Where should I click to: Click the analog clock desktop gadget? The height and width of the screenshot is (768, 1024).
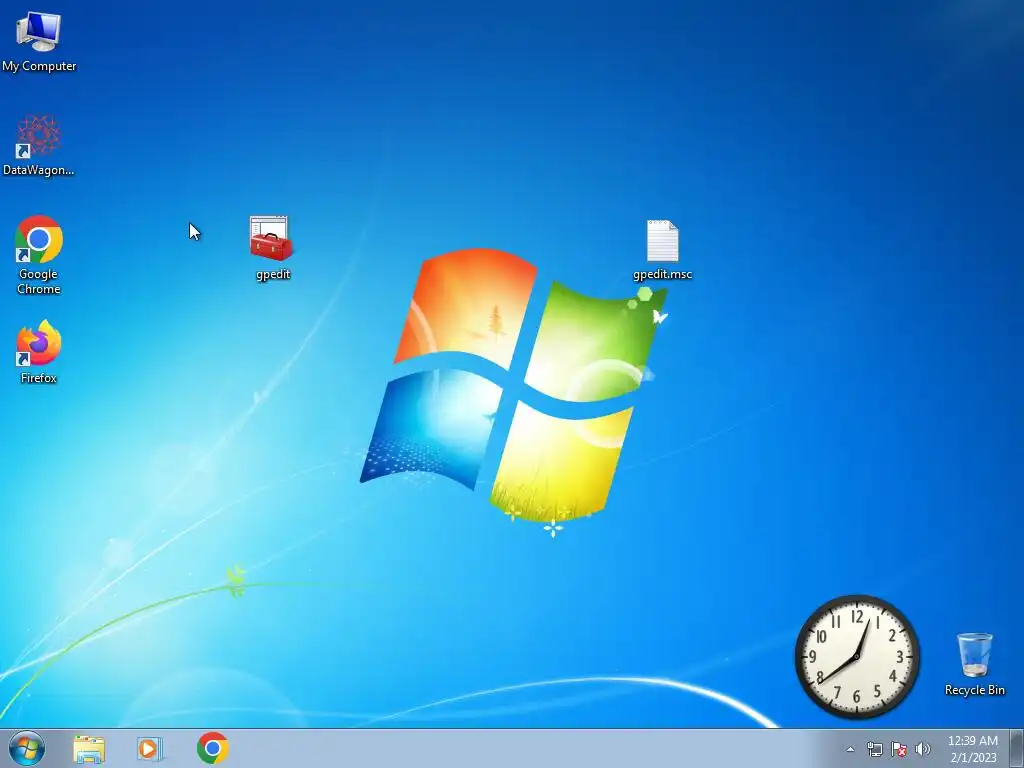coord(857,657)
